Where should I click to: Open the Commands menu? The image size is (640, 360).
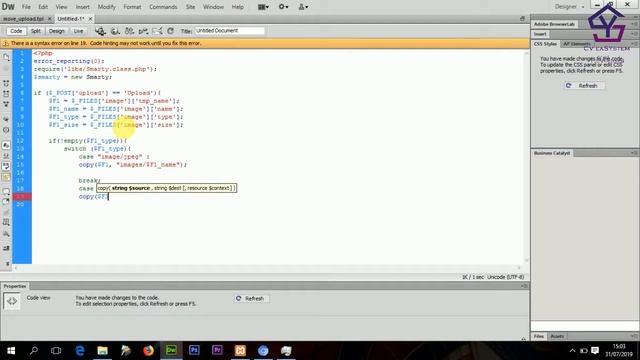tap(163, 7)
